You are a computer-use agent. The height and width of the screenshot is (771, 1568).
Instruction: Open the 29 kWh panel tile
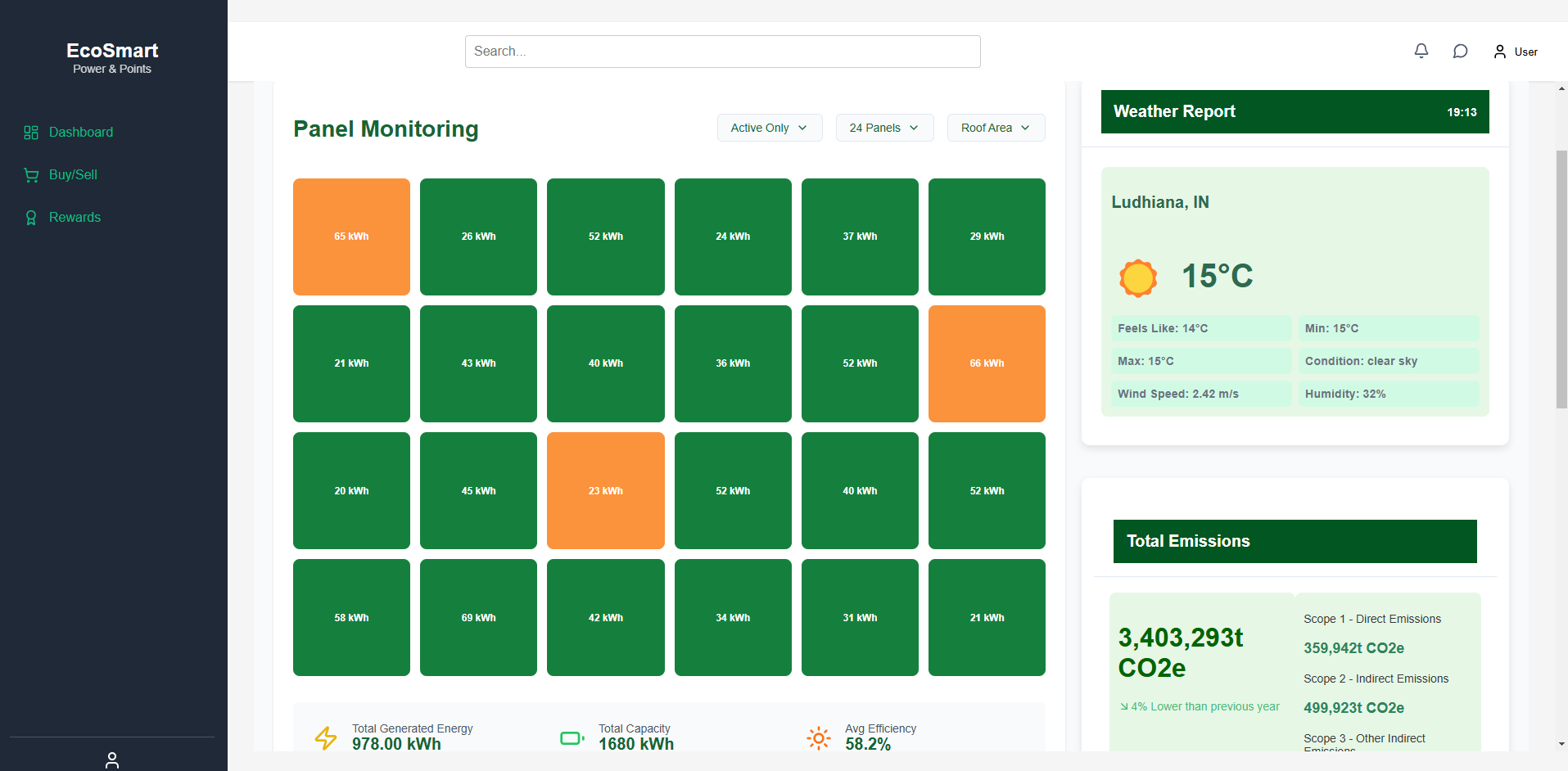(x=987, y=237)
